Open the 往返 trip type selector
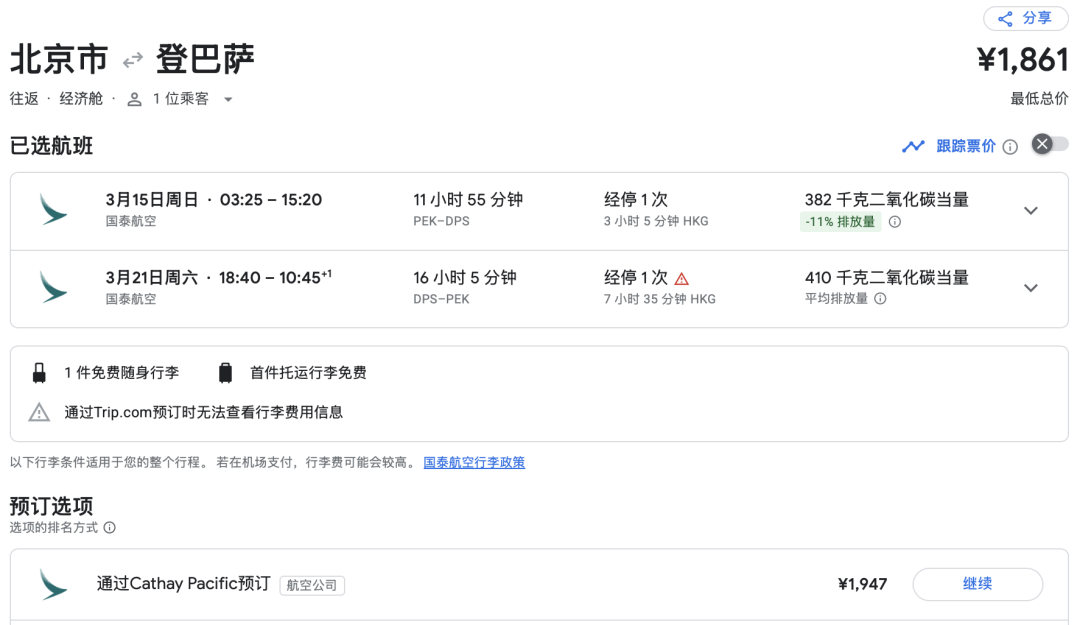 tap(22, 99)
